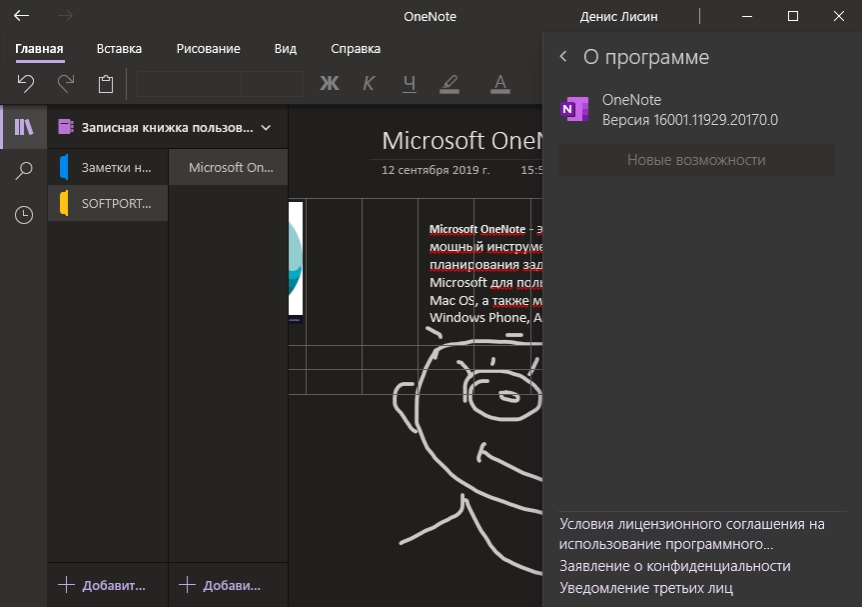This screenshot has width=862, height=607.
Task: Open the clipboard paste icon
Action: pos(106,84)
